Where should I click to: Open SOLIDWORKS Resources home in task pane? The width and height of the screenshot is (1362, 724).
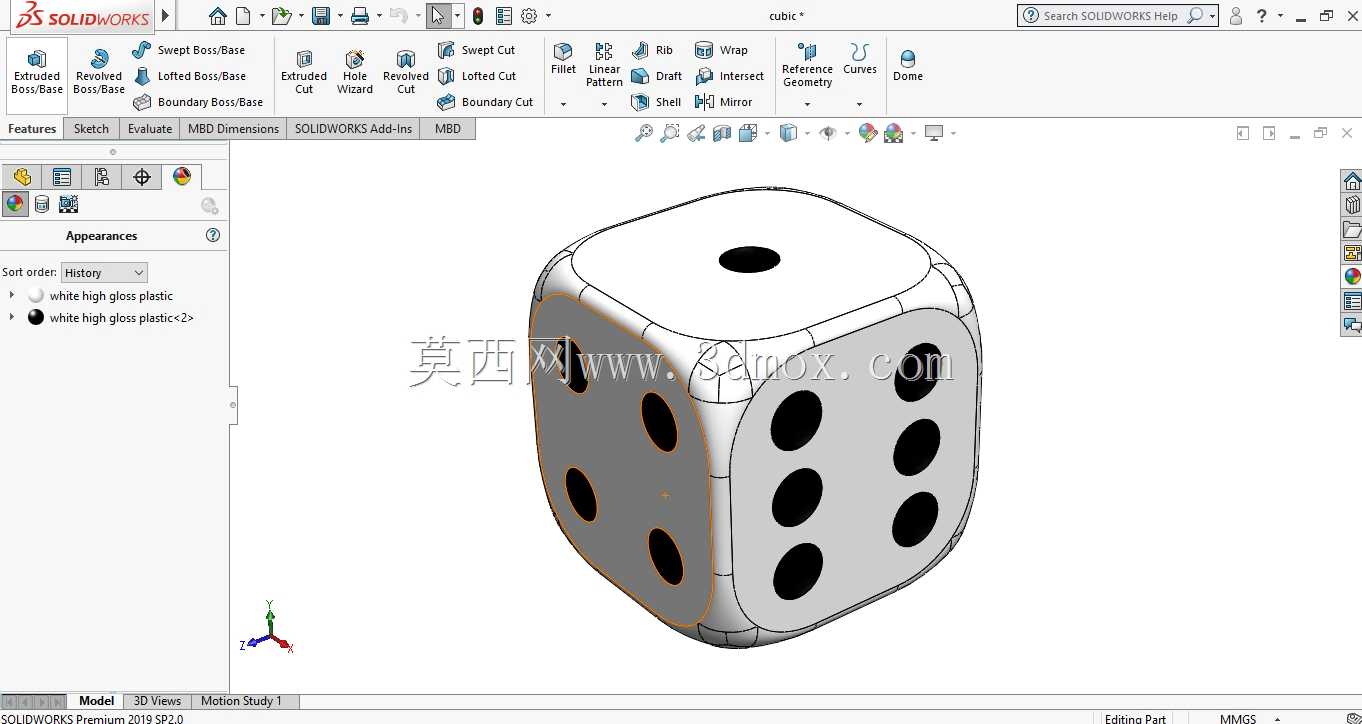[x=1352, y=181]
